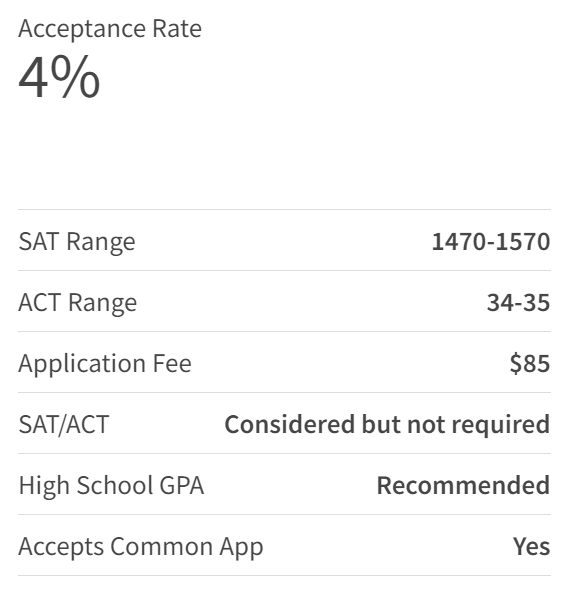Click the word GPA in High School GPA
The height and width of the screenshot is (592, 579).
point(182,486)
